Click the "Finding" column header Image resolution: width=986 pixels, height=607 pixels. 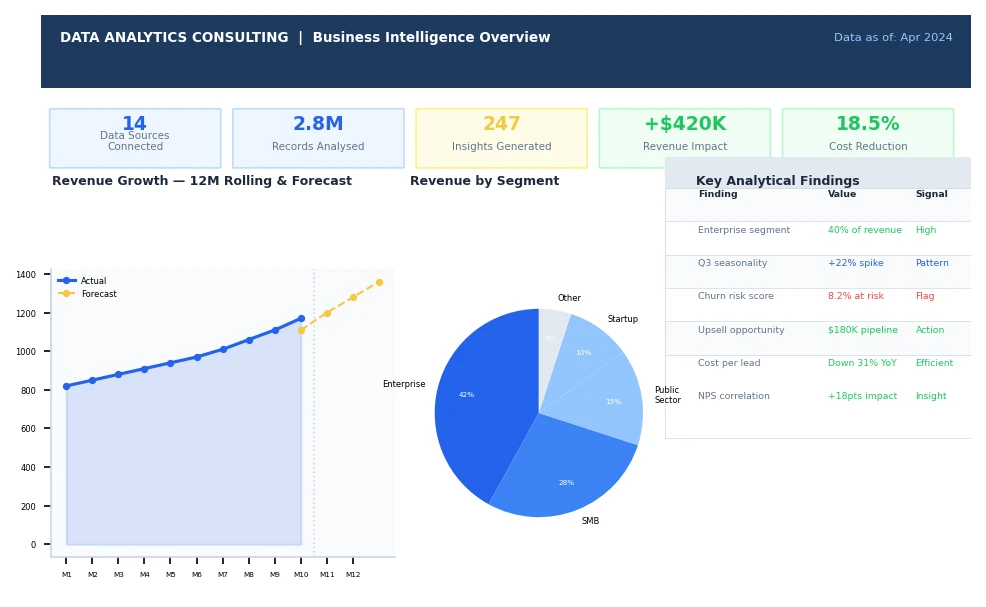click(717, 194)
